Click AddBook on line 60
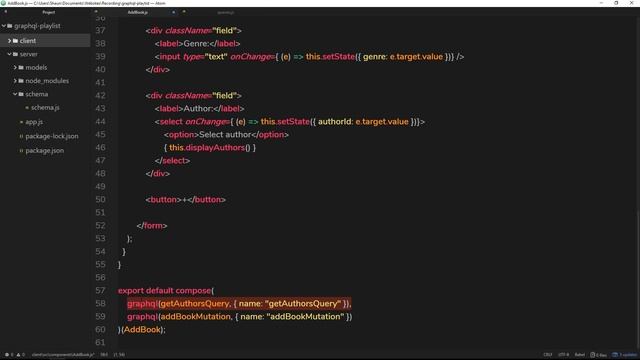This screenshot has width=640, height=360. 142,329
